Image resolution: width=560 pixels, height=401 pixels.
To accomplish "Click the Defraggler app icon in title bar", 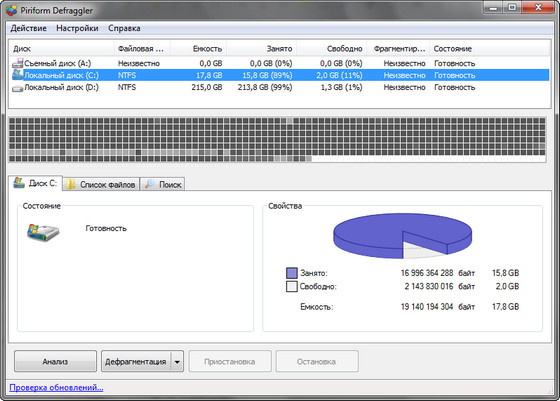I will (x=11, y=10).
